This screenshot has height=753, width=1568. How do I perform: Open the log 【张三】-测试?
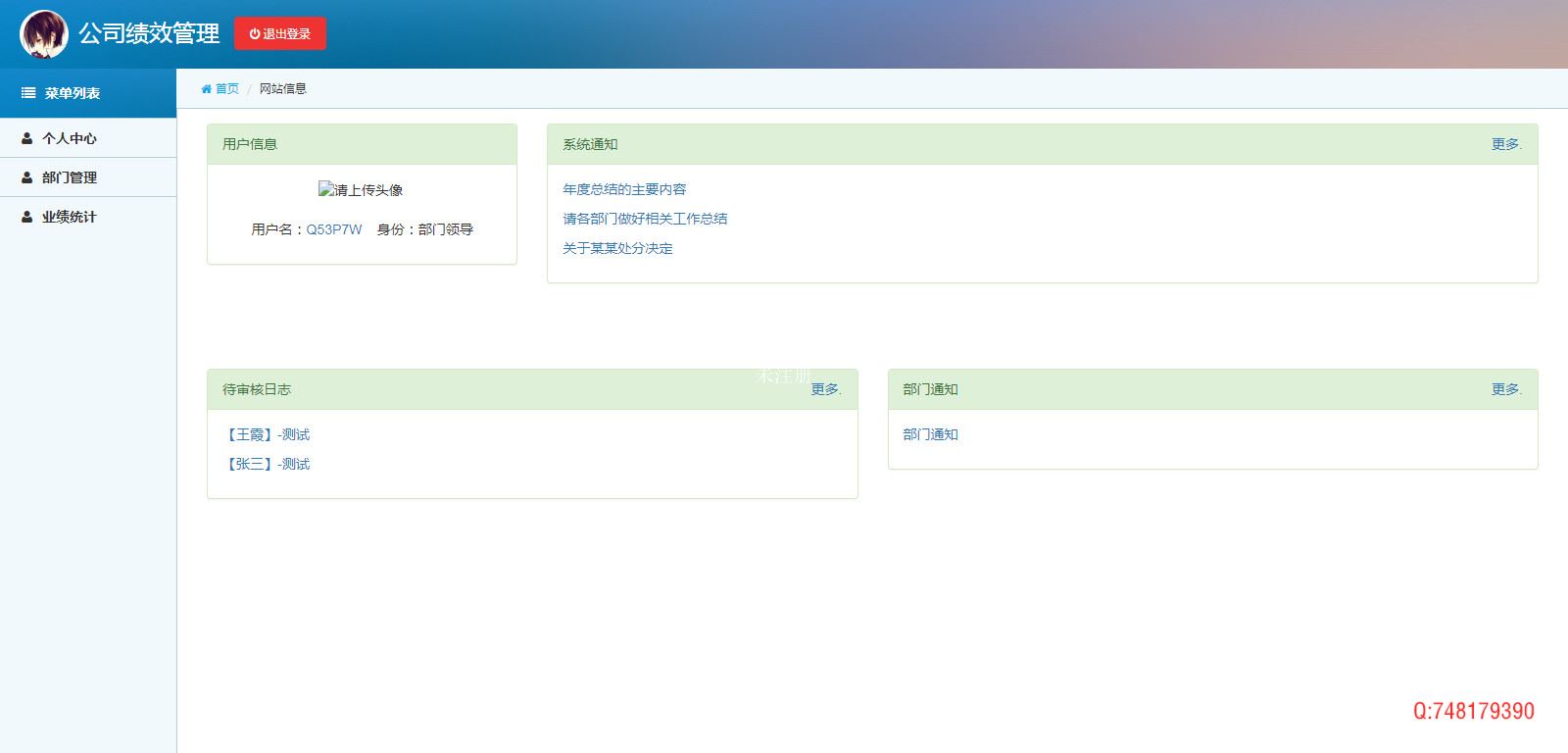pyautogui.click(x=267, y=464)
